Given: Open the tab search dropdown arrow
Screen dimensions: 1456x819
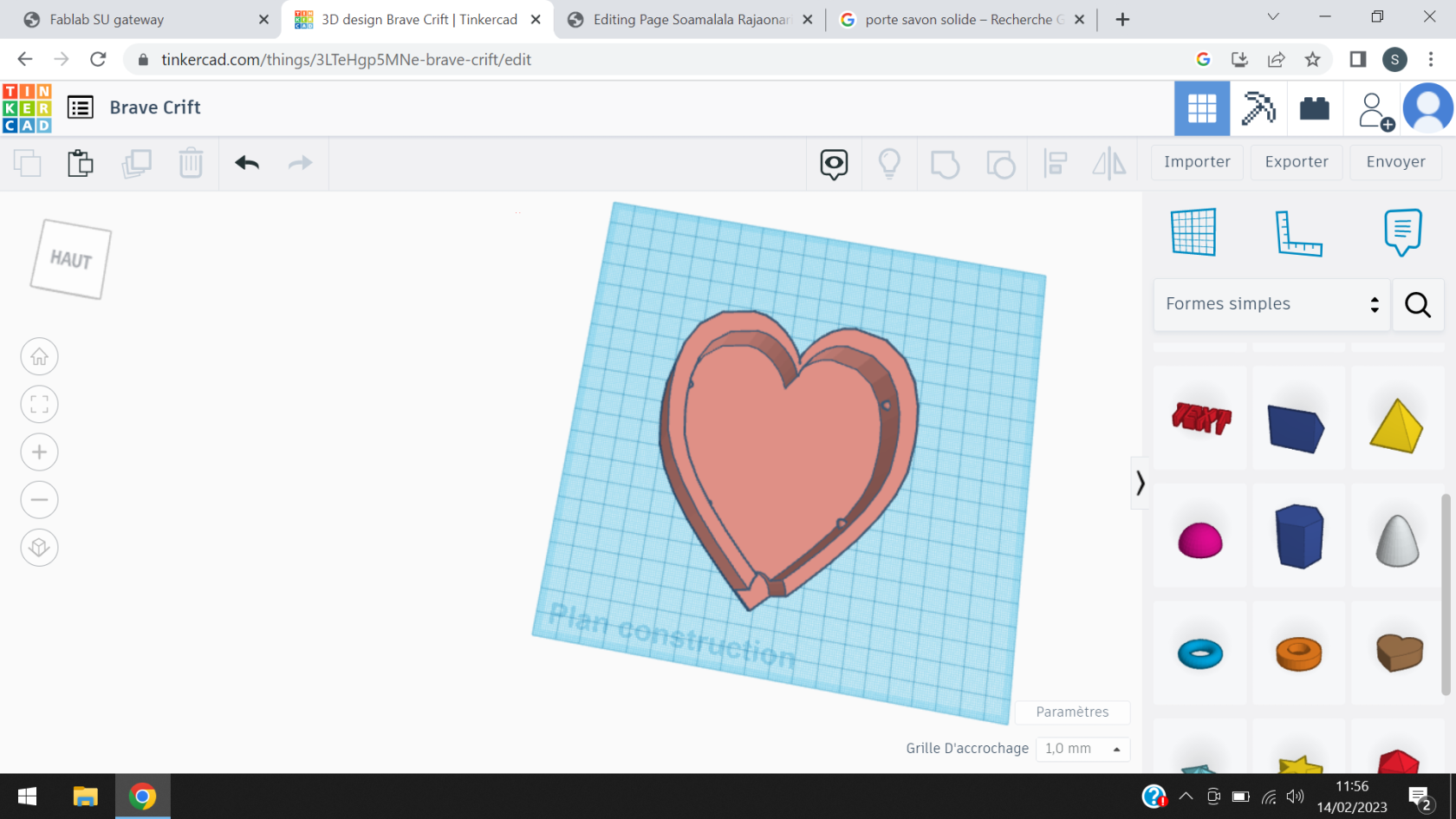Looking at the screenshot, I should pos(1273,16).
